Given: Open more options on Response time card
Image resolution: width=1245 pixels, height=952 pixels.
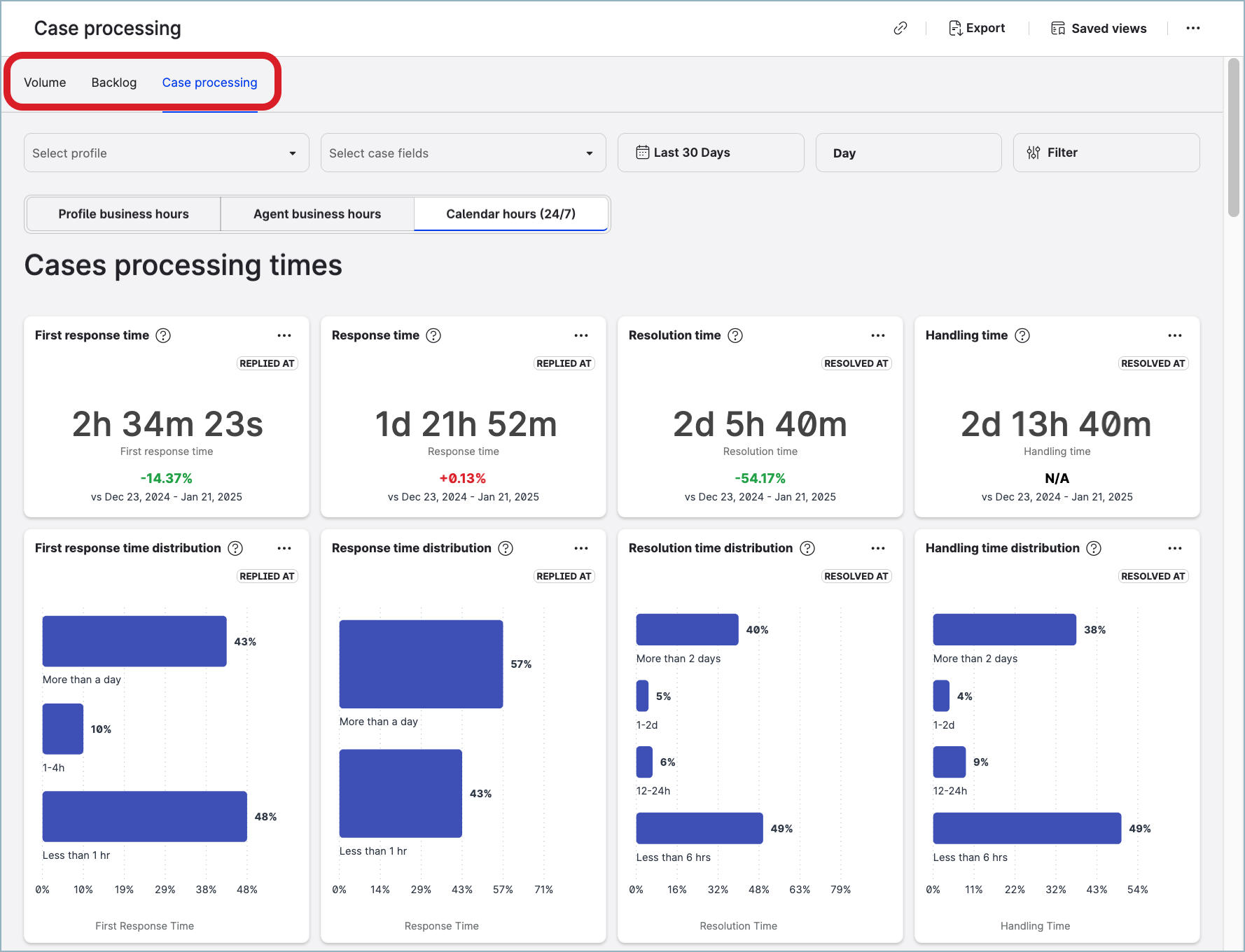Looking at the screenshot, I should point(580,335).
